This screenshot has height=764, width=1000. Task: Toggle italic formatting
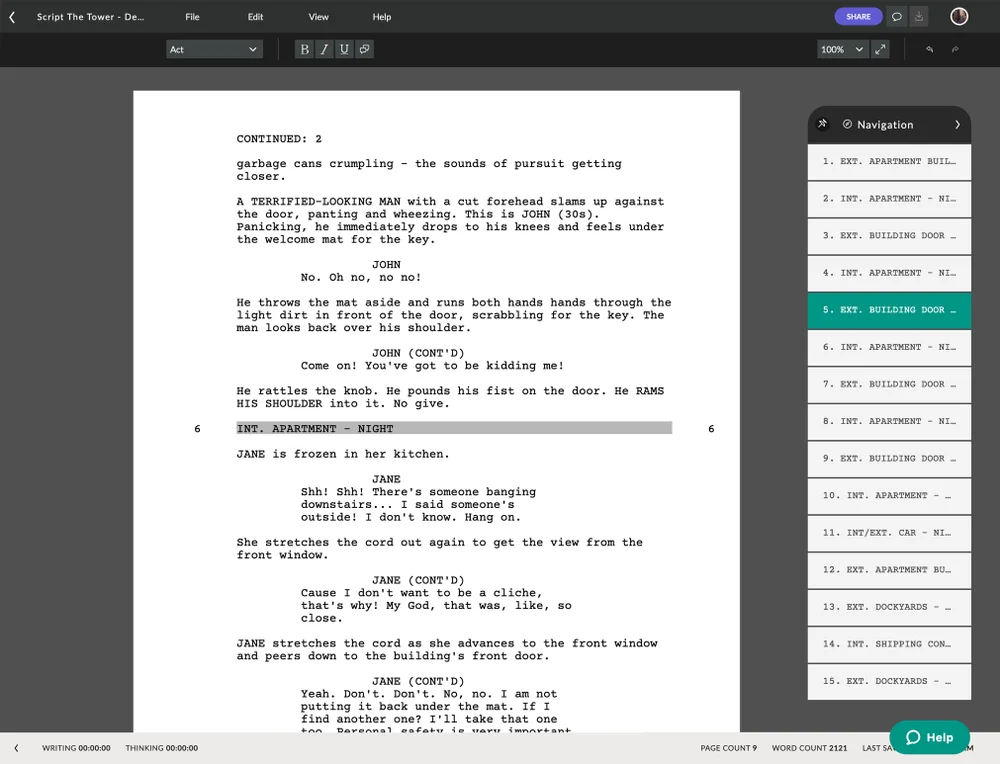pyautogui.click(x=323, y=48)
